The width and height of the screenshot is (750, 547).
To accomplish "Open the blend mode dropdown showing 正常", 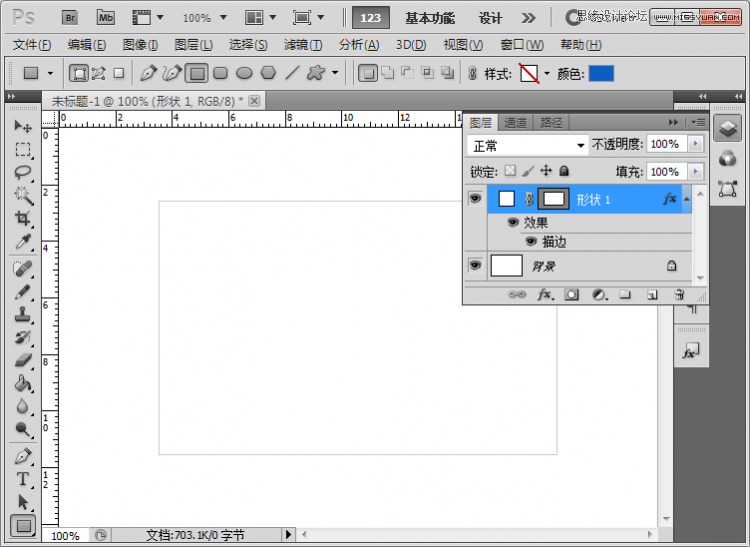I will tap(528, 145).
